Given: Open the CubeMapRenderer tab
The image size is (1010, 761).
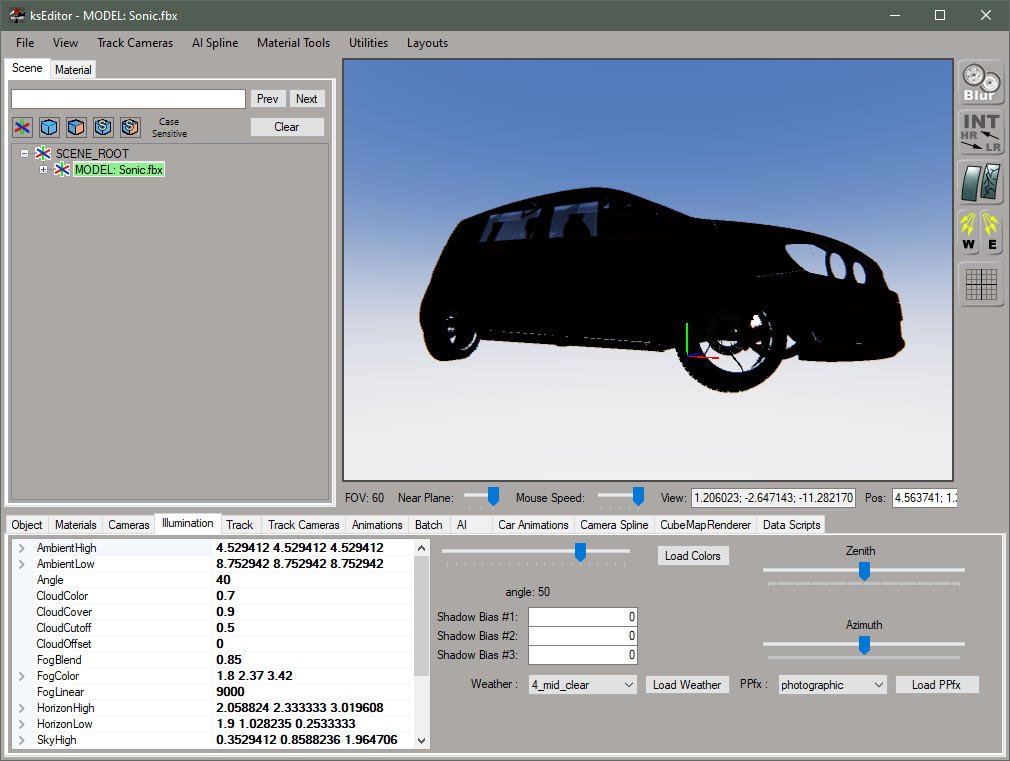Looking at the screenshot, I should (706, 525).
